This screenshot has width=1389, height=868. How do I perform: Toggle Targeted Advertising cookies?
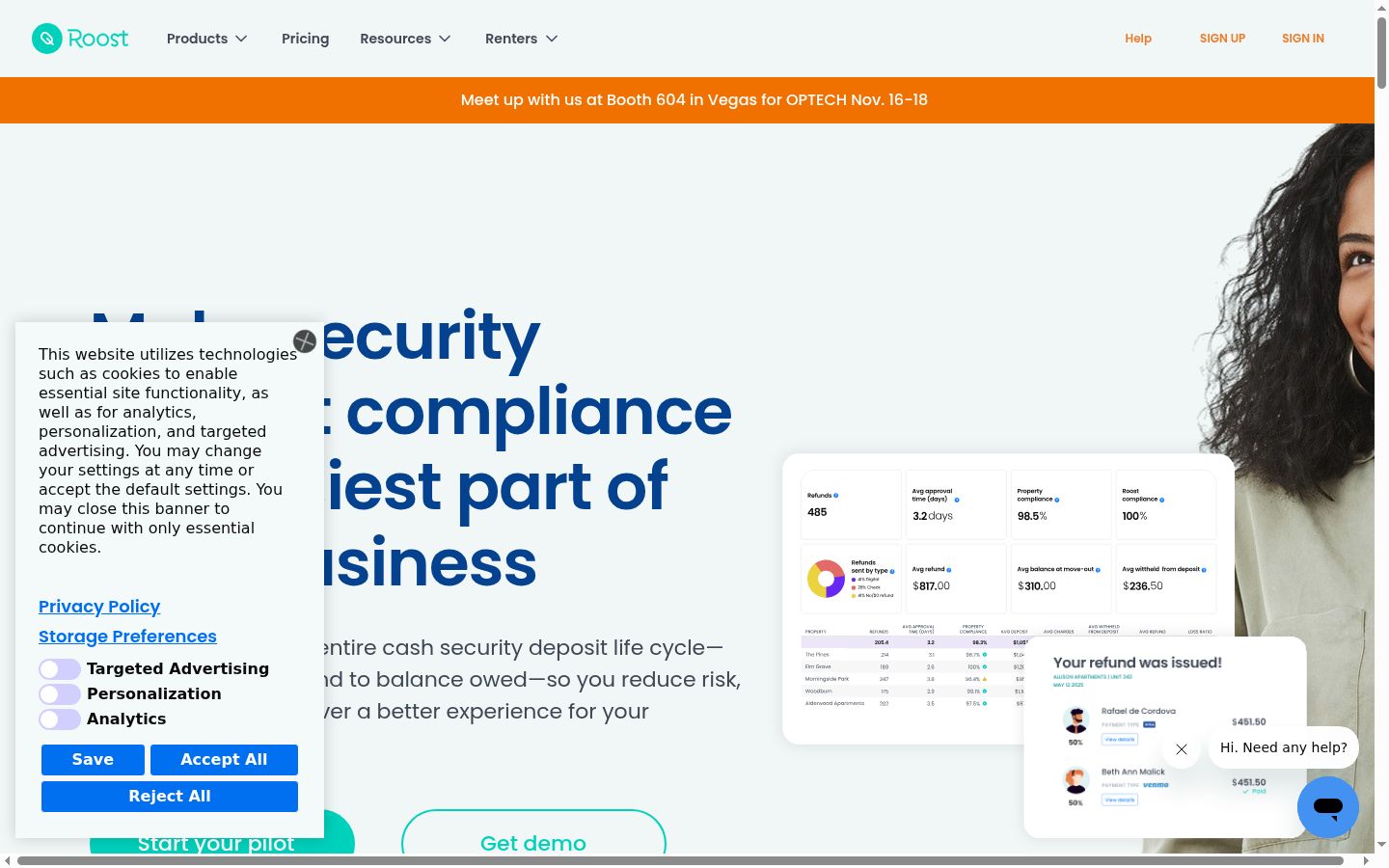click(x=60, y=669)
